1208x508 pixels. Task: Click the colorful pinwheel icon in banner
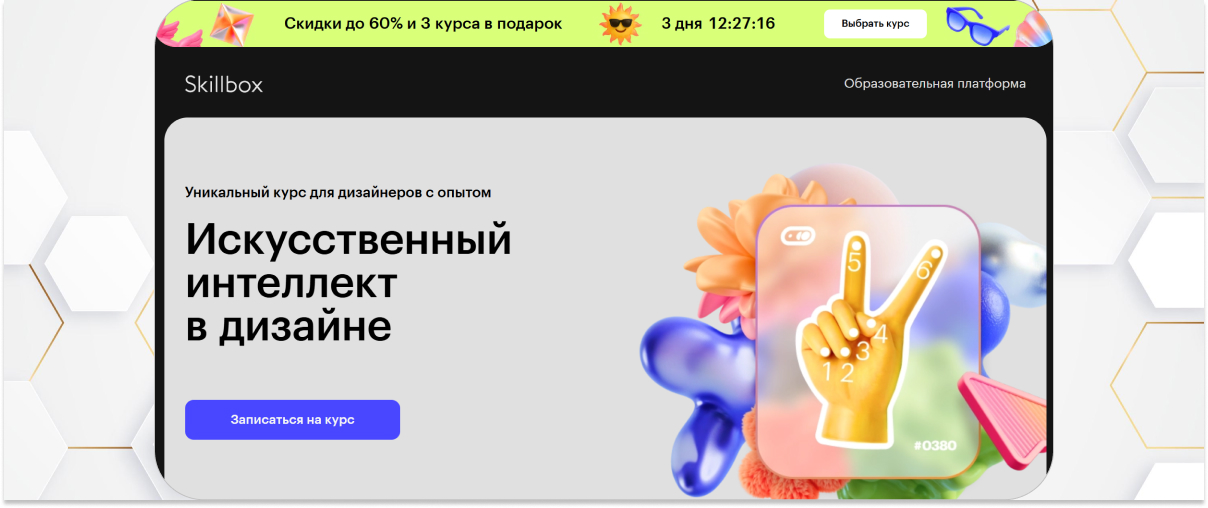[227, 23]
